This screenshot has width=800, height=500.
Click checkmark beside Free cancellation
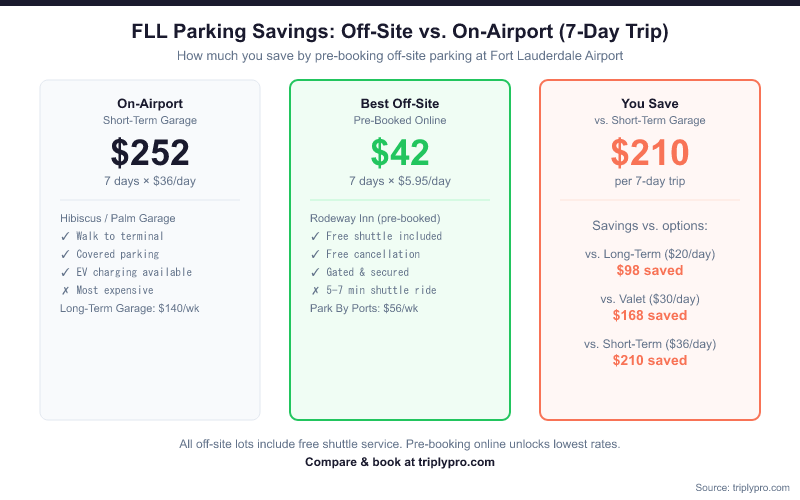pos(315,255)
